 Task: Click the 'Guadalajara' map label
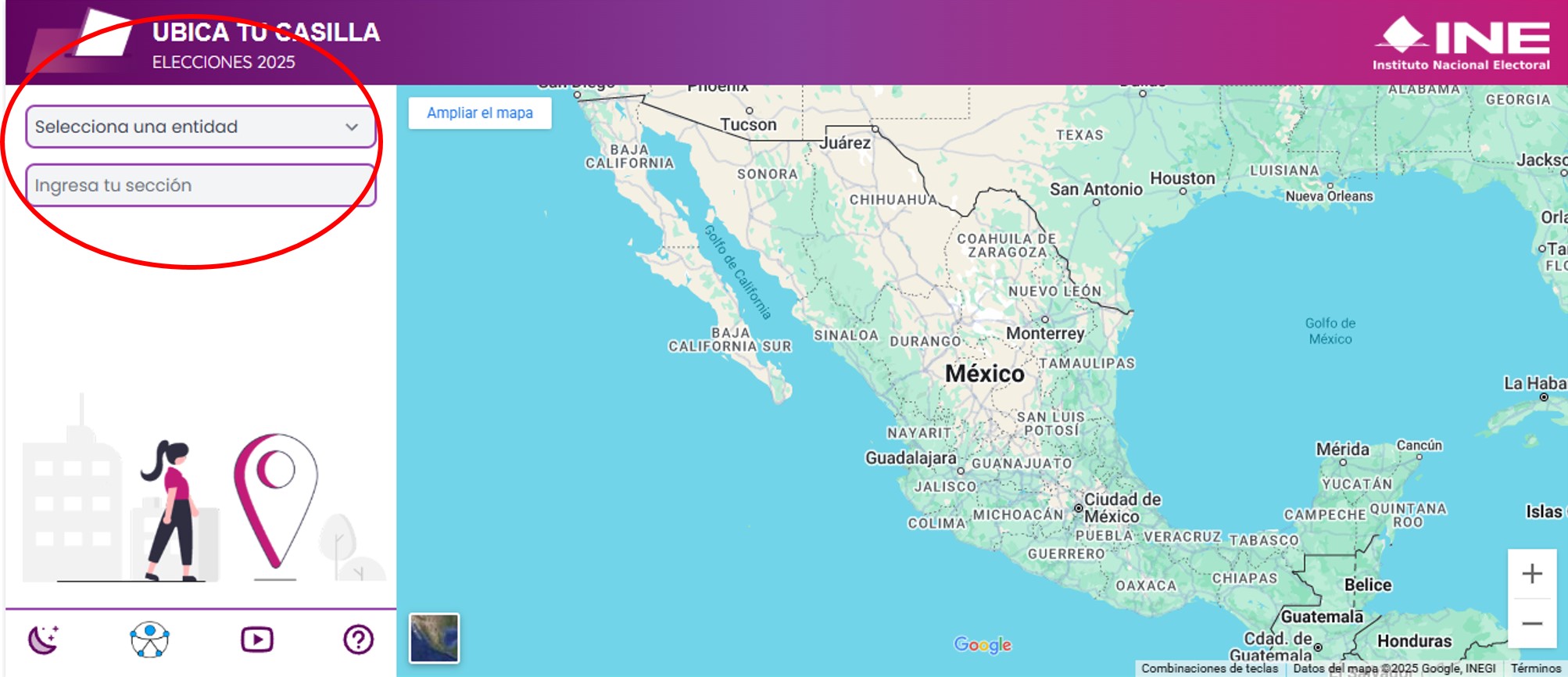pyautogui.click(x=911, y=458)
